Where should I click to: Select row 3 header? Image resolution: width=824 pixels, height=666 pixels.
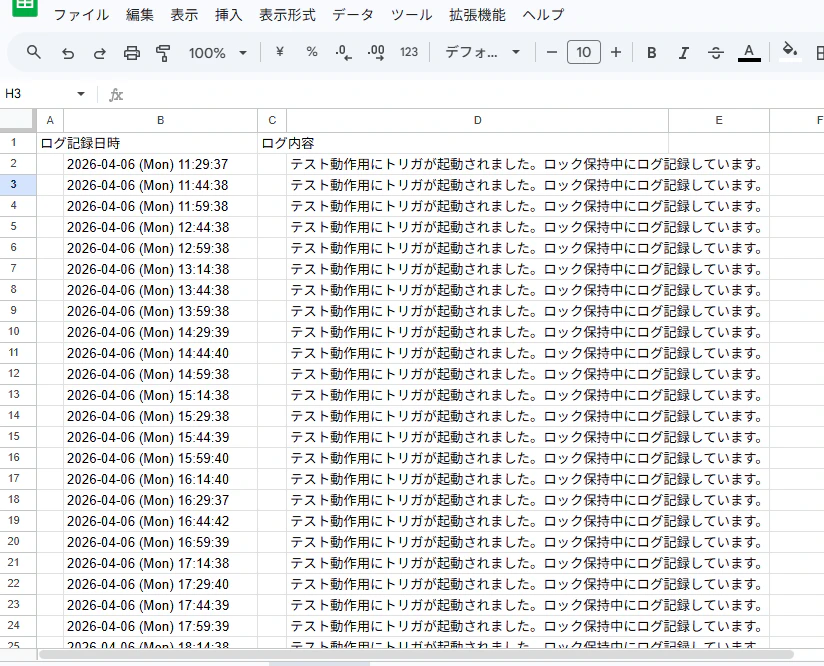click(18, 185)
